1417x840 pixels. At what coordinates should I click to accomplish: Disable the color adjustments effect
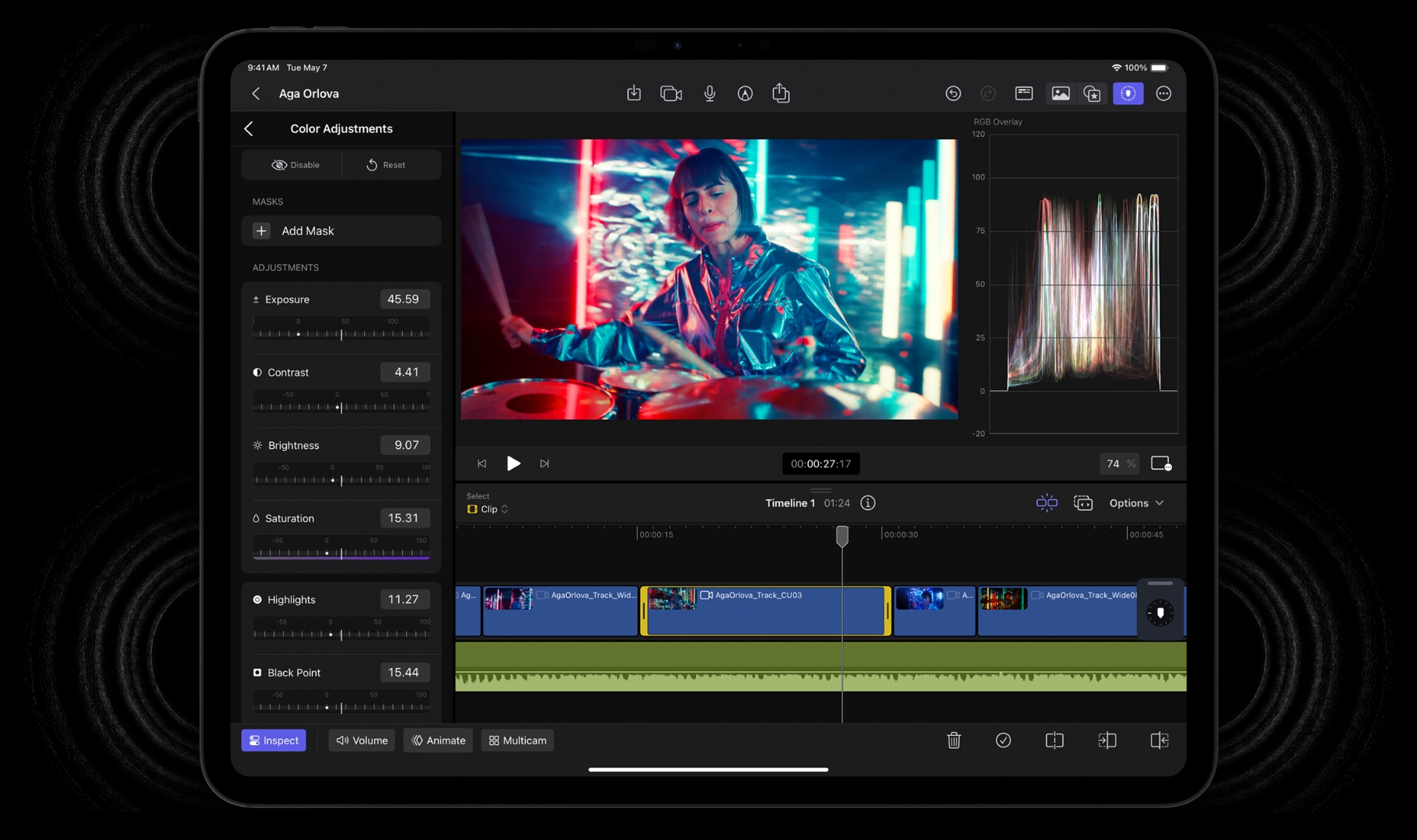pyautogui.click(x=296, y=165)
